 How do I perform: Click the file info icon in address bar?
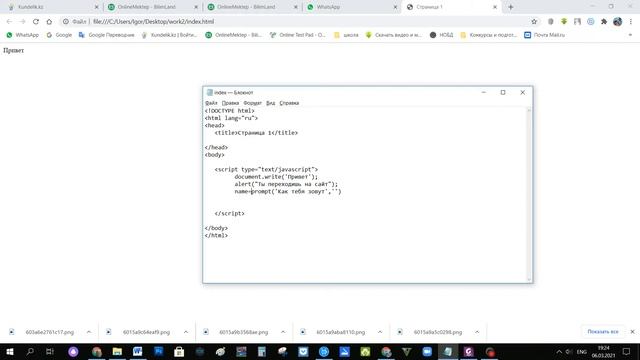[66, 22]
